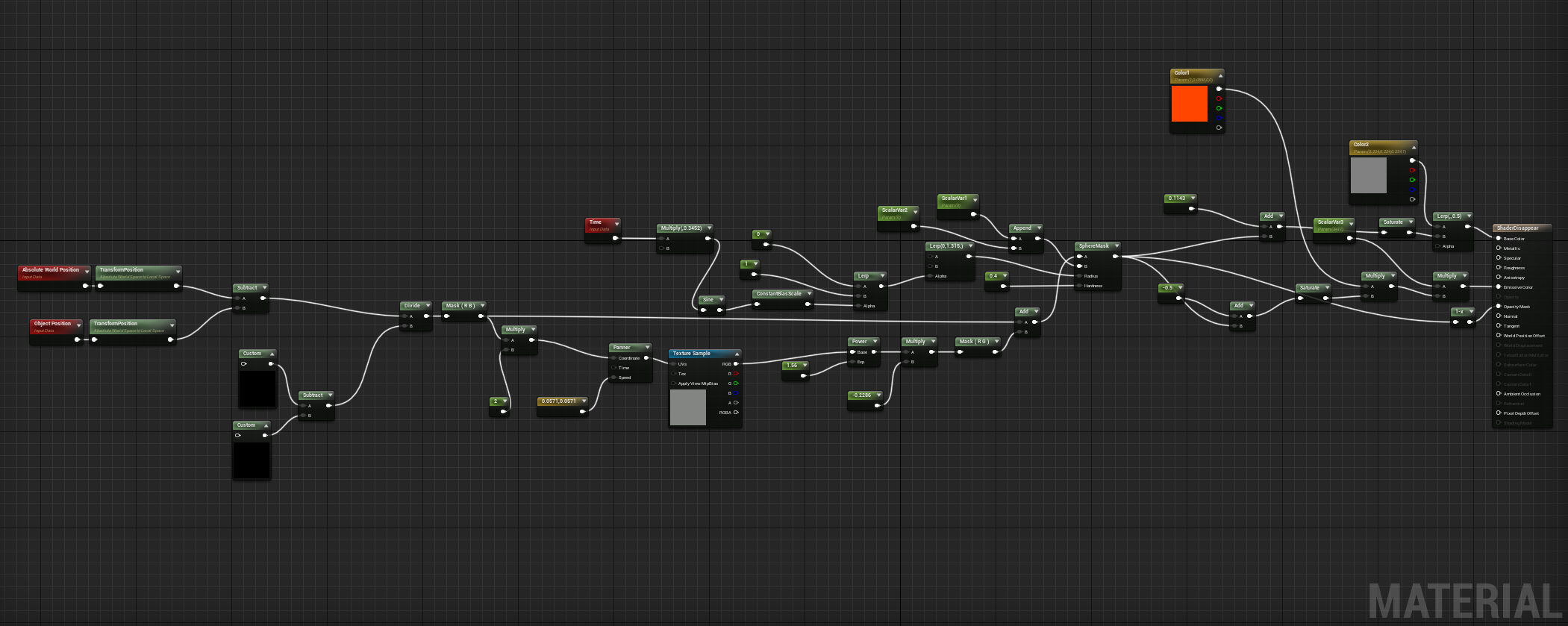Click Color1 node's green channel output pin
1568x626 pixels.
click(x=1219, y=108)
